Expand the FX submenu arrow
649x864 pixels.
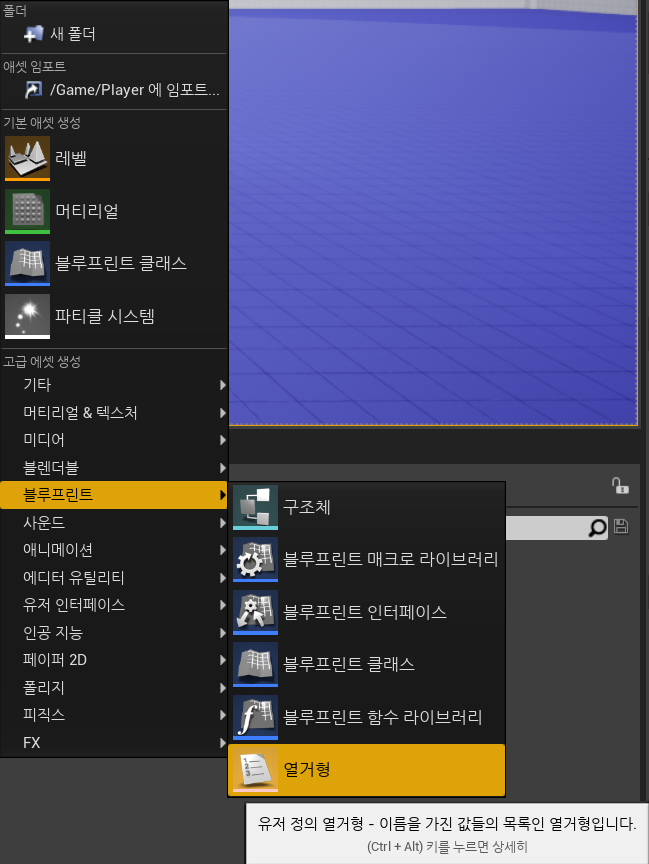coord(223,743)
